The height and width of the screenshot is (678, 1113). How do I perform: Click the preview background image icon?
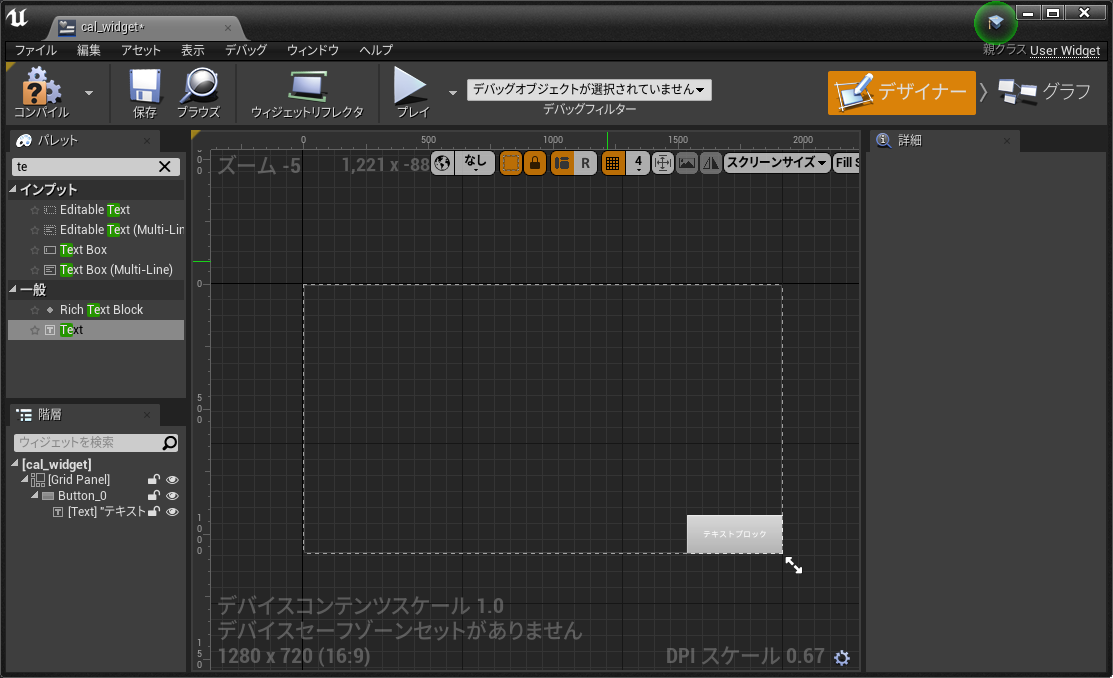[x=686, y=163]
